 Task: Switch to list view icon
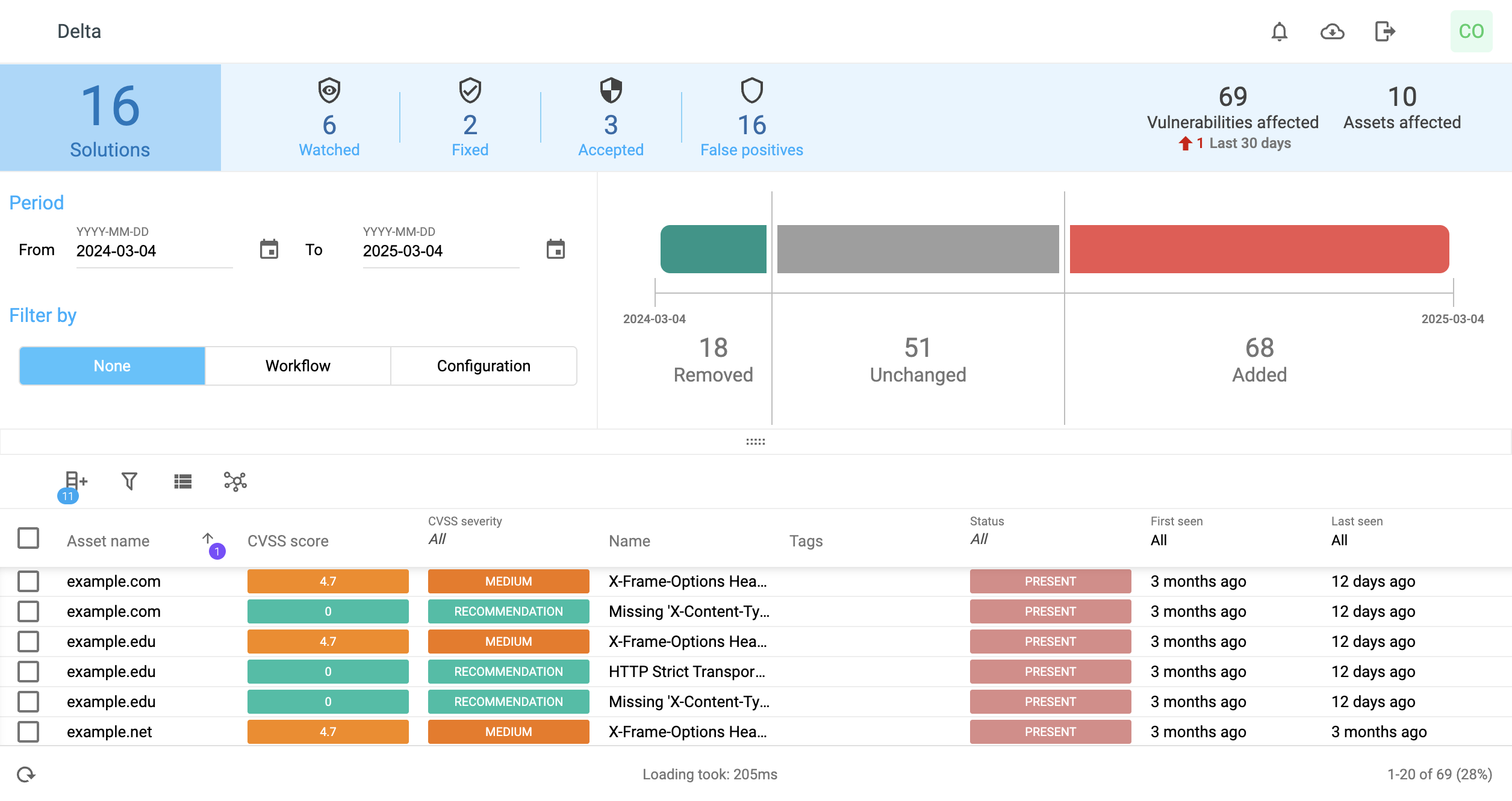tap(182, 481)
